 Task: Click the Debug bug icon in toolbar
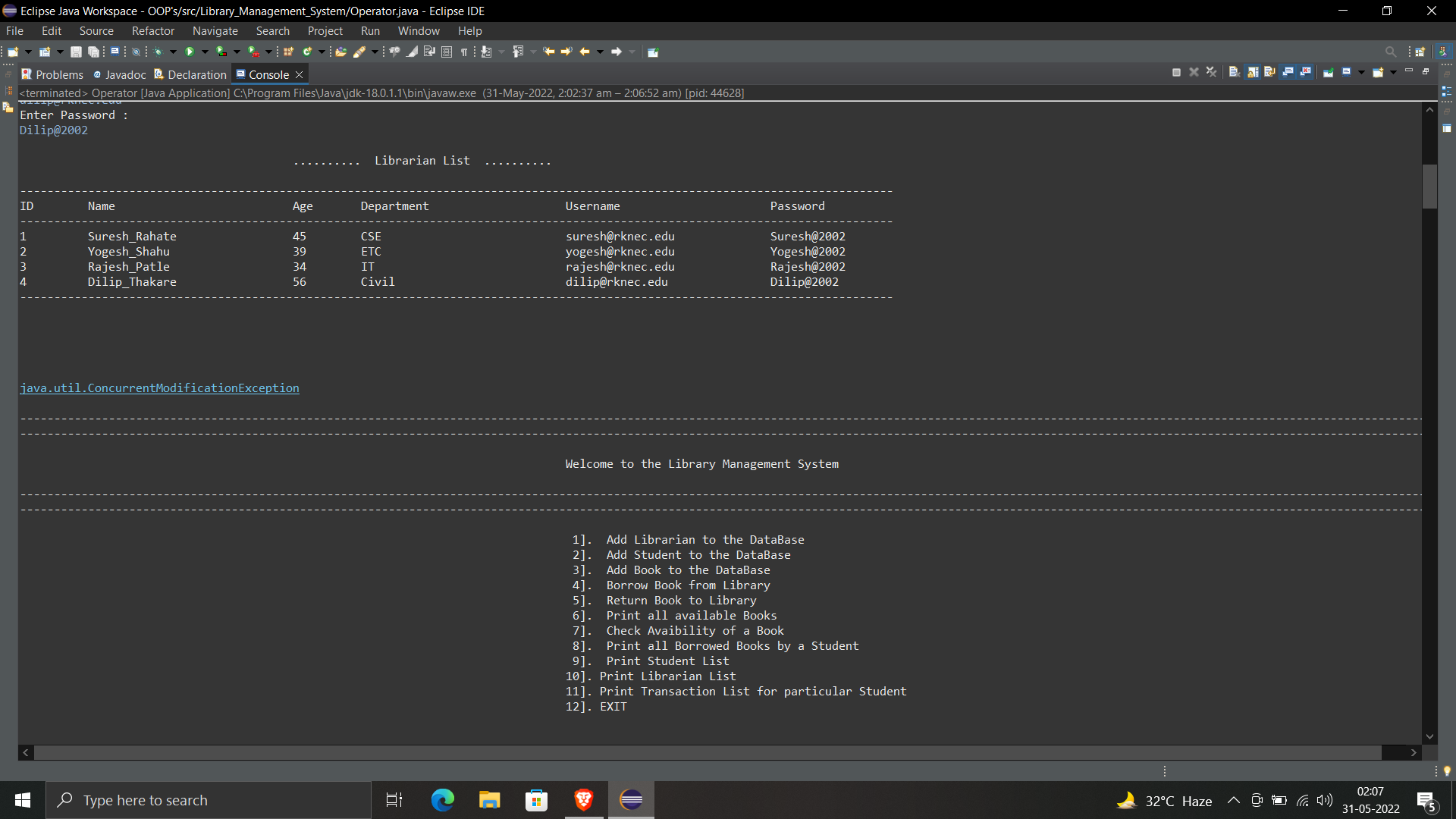158,52
